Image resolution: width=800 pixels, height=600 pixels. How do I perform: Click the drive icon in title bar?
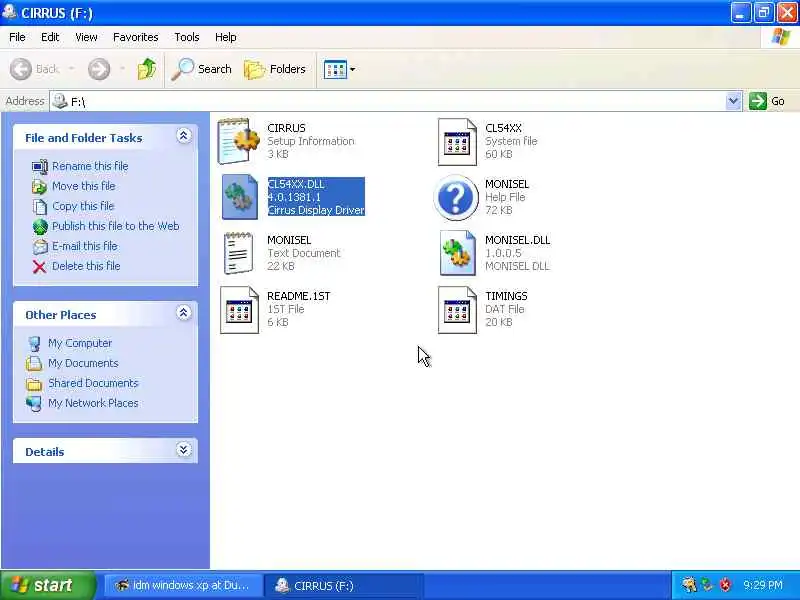click(x=9, y=12)
